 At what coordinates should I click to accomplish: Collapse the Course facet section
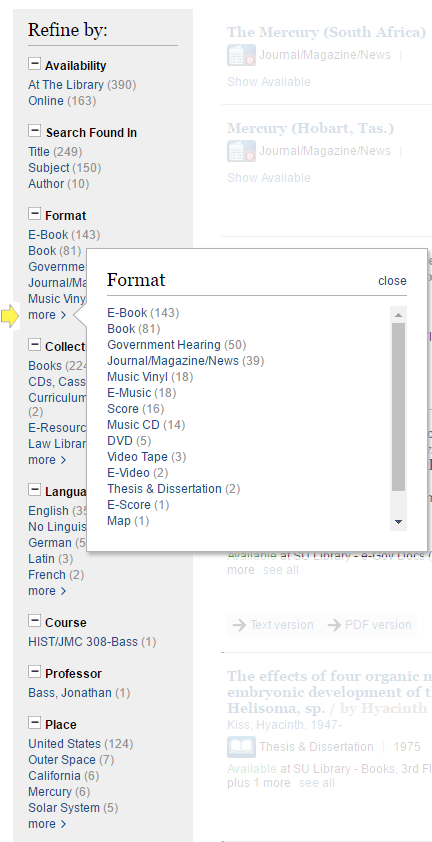coord(34,621)
